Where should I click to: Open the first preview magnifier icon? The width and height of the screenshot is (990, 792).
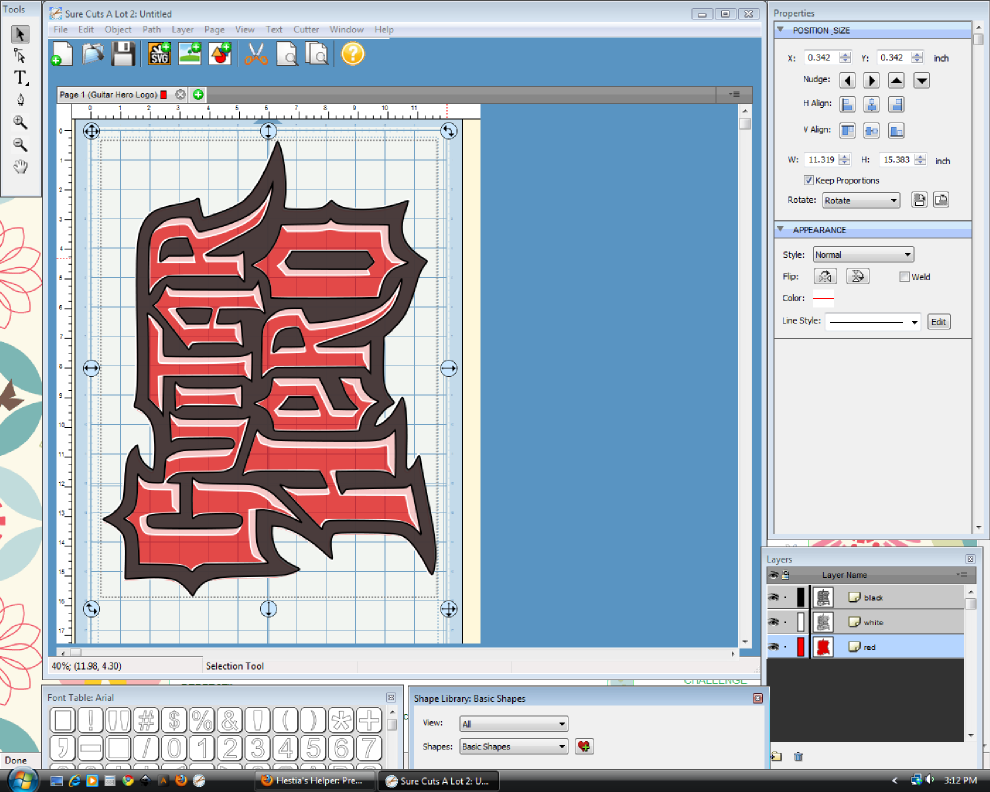(287, 54)
